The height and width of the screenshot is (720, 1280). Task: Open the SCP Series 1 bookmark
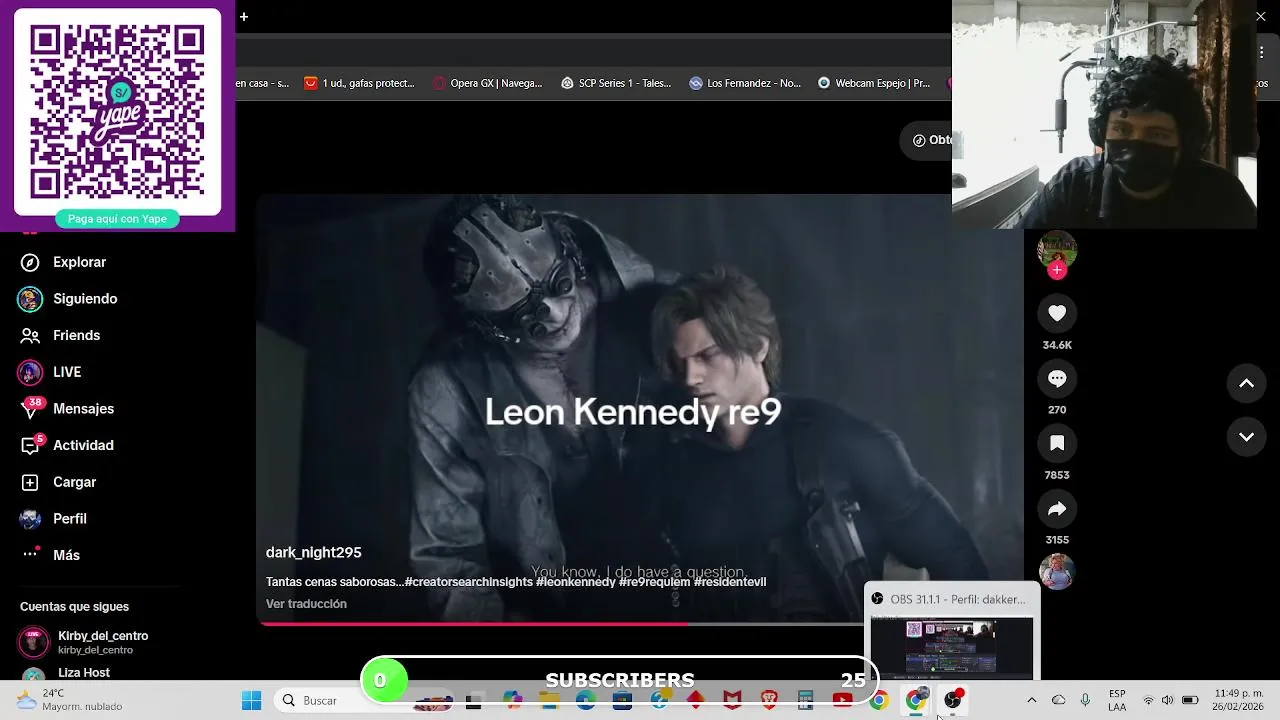pos(616,83)
